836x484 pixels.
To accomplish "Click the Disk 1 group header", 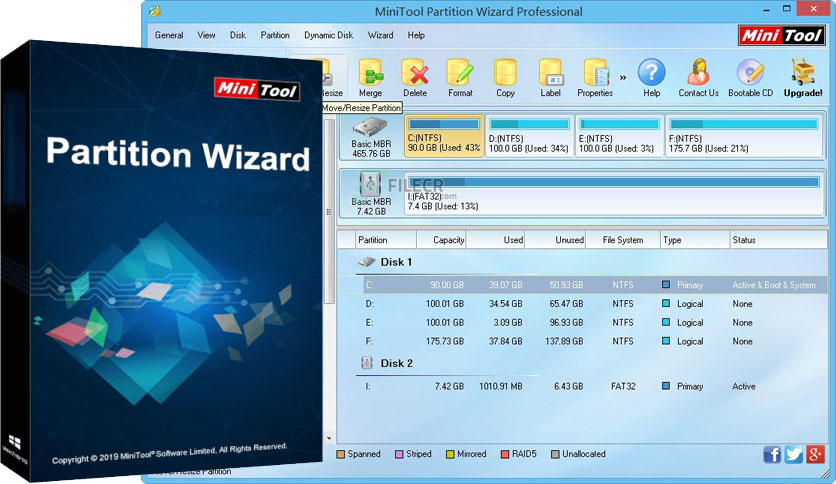I will tap(396, 262).
